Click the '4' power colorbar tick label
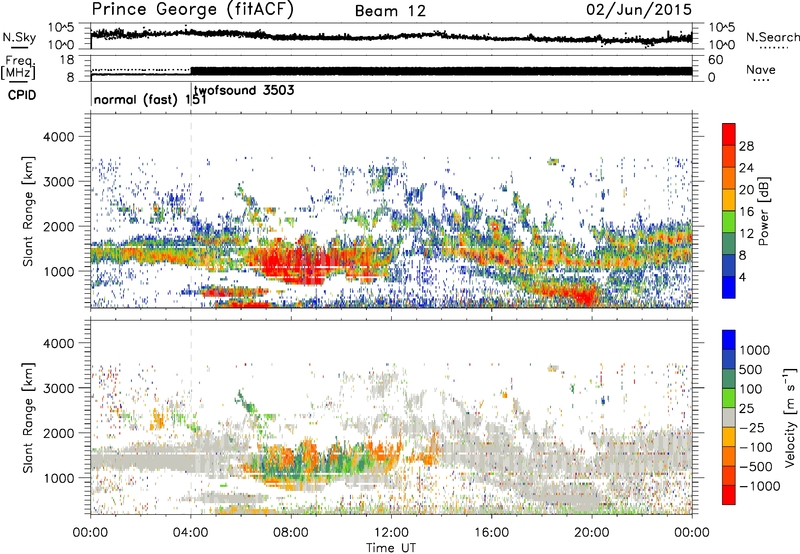 pyautogui.click(x=743, y=278)
